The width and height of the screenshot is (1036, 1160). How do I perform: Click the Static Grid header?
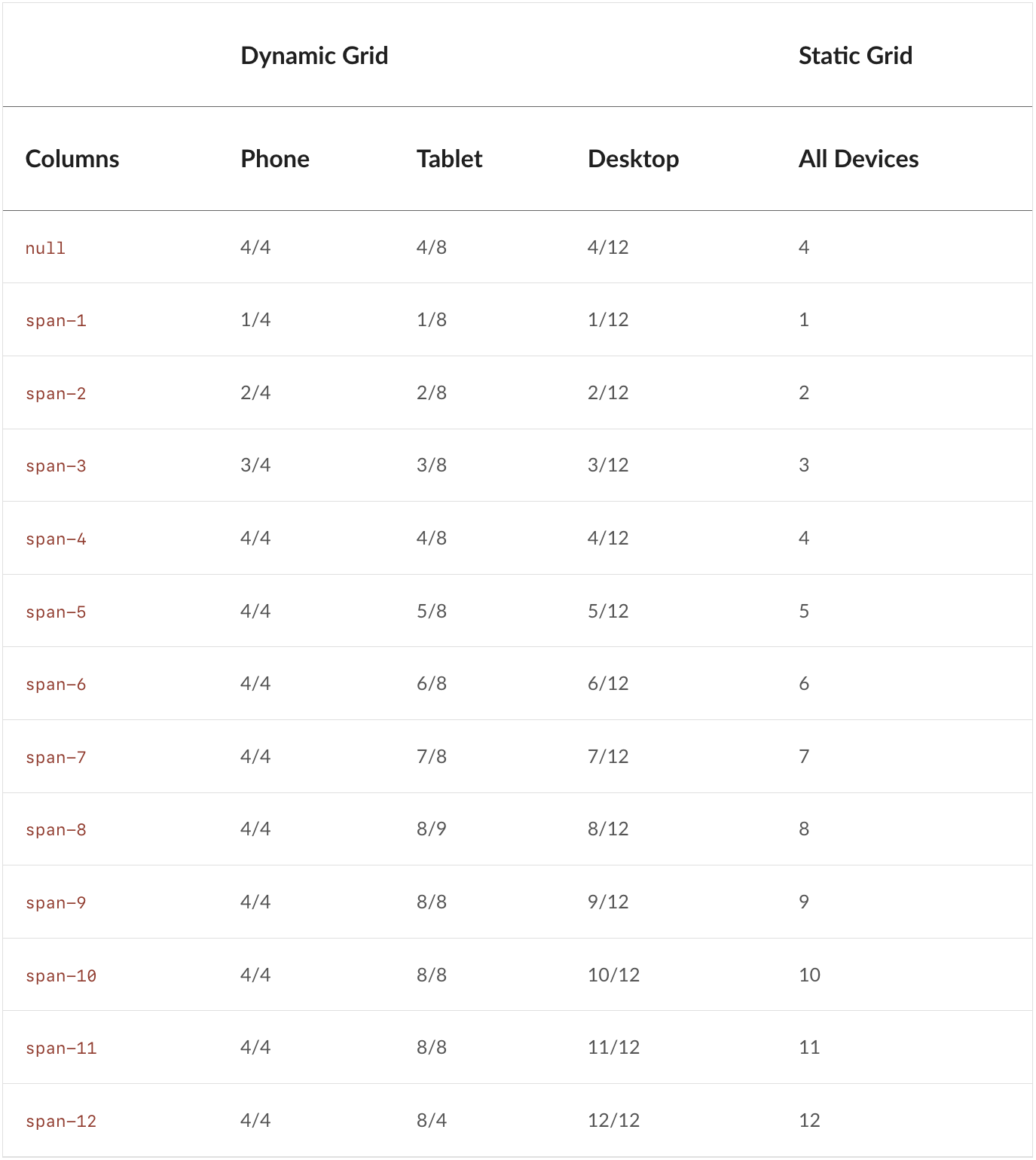(x=855, y=56)
